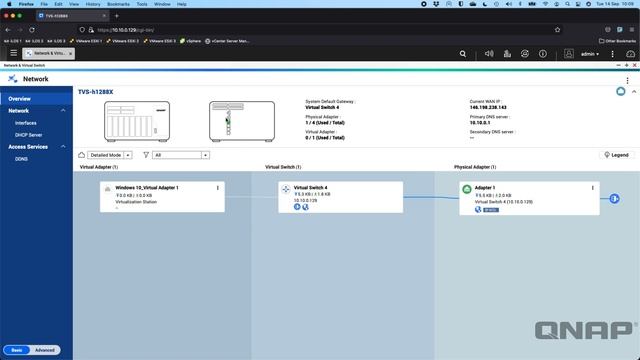Open Firefox Bookmarks menu

pos(118,4)
